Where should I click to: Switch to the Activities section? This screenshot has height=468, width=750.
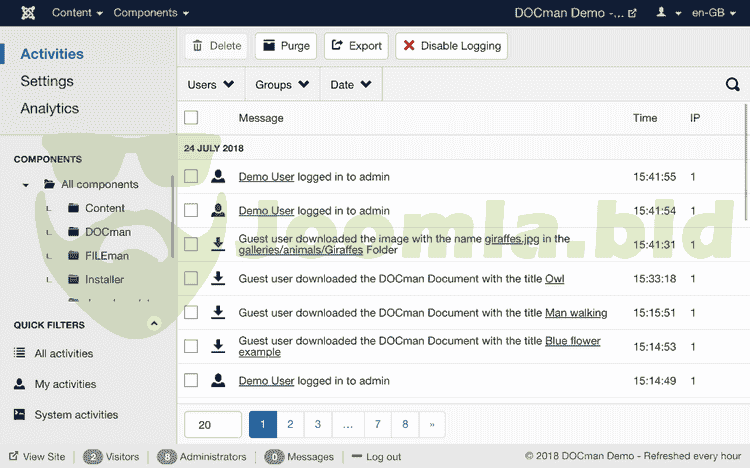52,54
